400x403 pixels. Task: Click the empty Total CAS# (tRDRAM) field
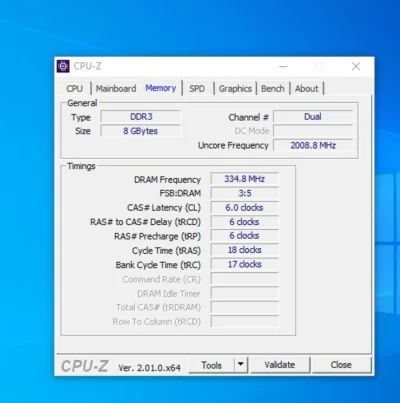tap(244, 307)
